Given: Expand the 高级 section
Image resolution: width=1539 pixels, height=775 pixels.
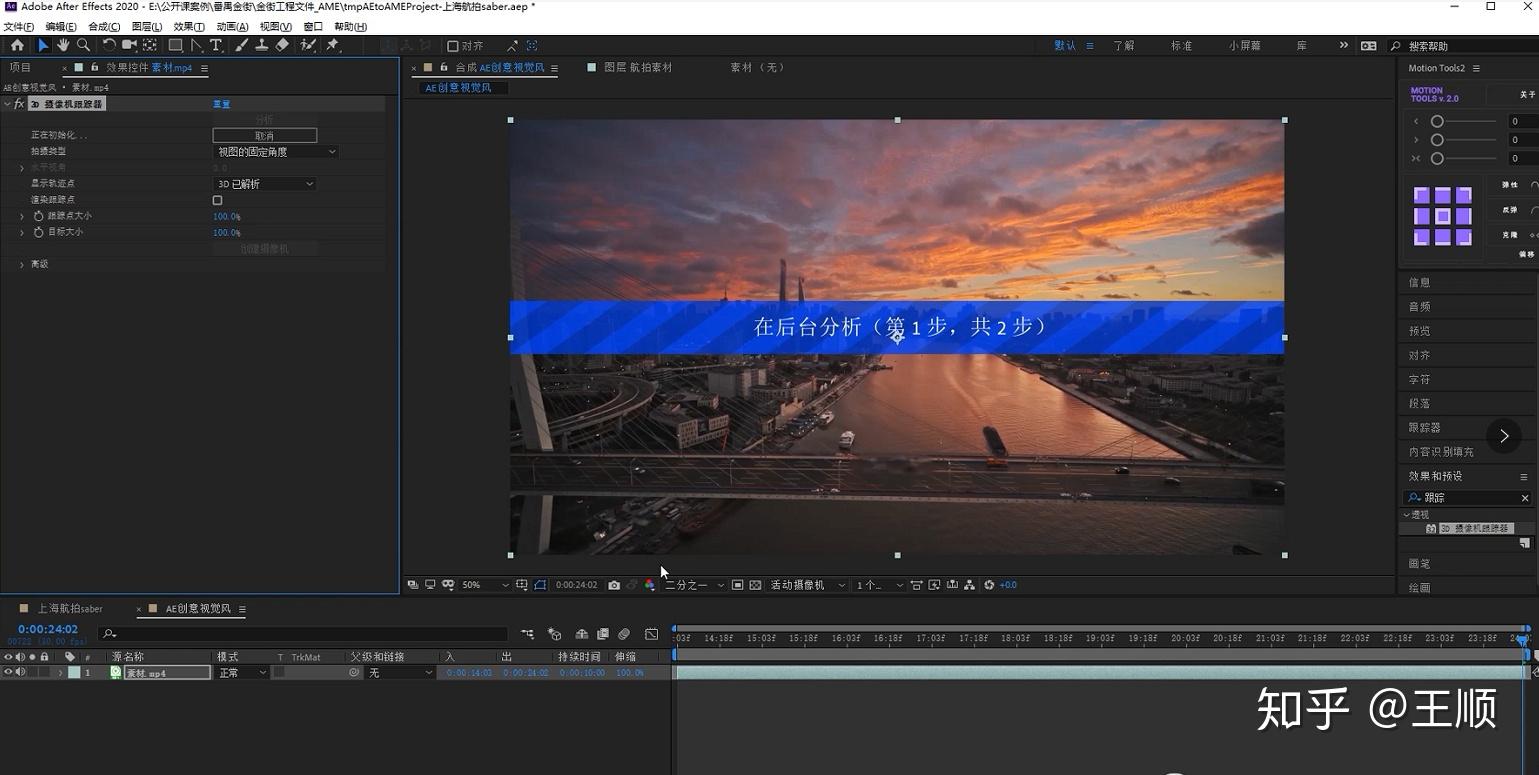Looking at the screenshot, I should 22,264.
